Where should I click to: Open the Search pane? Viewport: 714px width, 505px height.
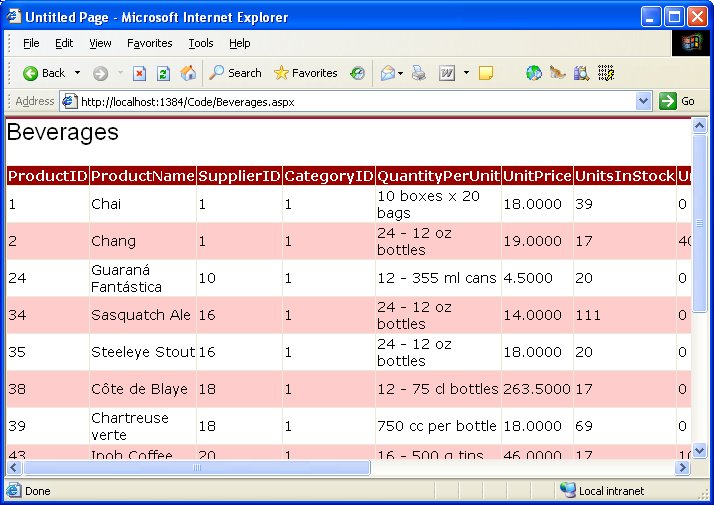[x=235, y=73]
